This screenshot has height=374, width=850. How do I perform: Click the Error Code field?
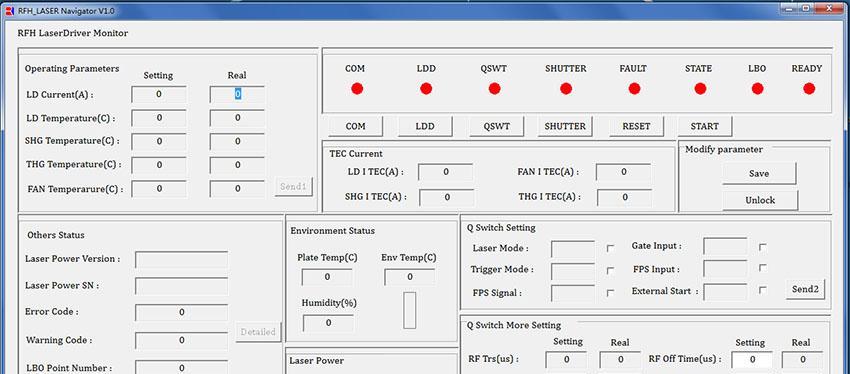182,313
